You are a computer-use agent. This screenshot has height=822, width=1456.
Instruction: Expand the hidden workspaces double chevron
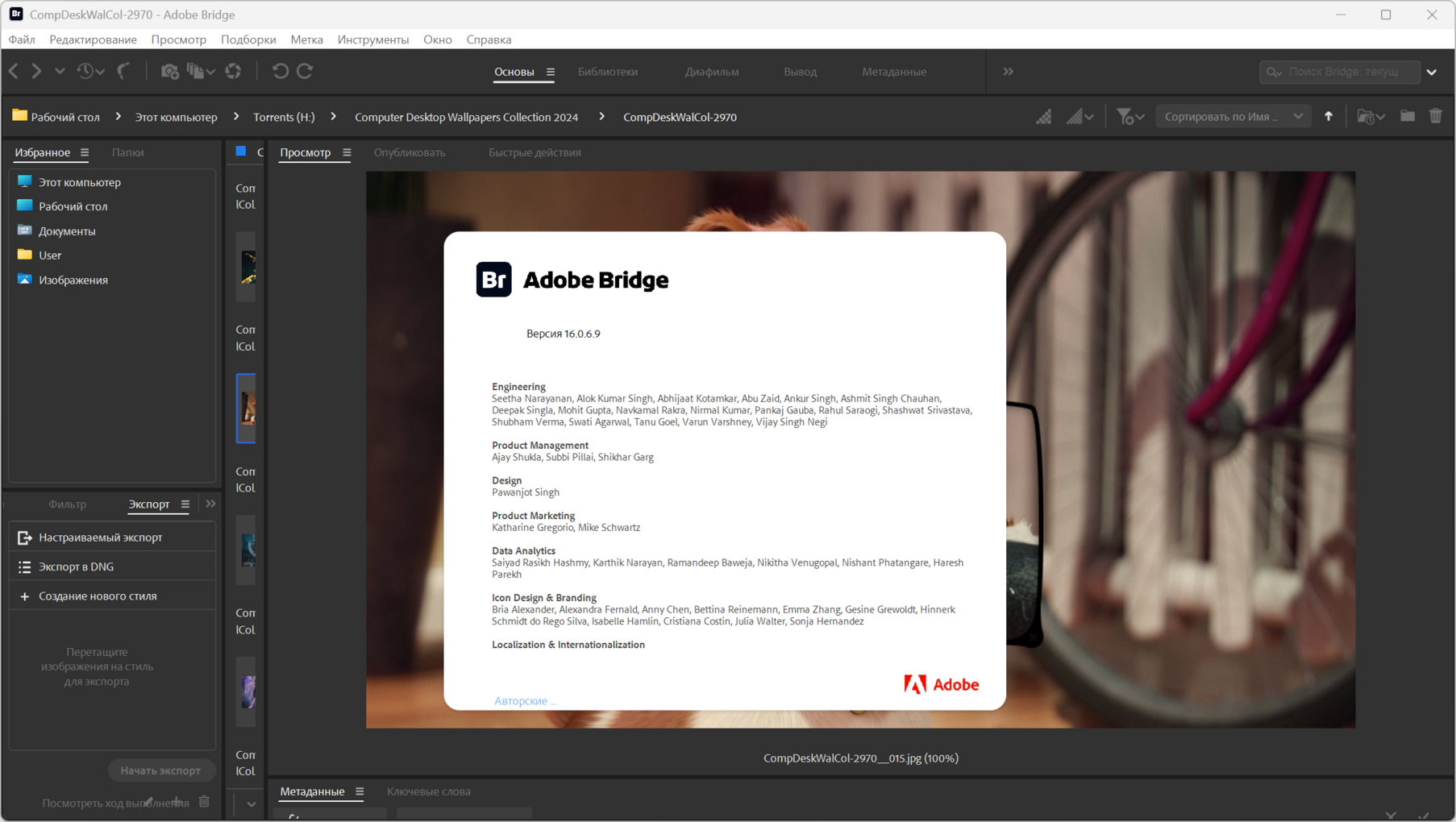click(x=1008, y=72)
